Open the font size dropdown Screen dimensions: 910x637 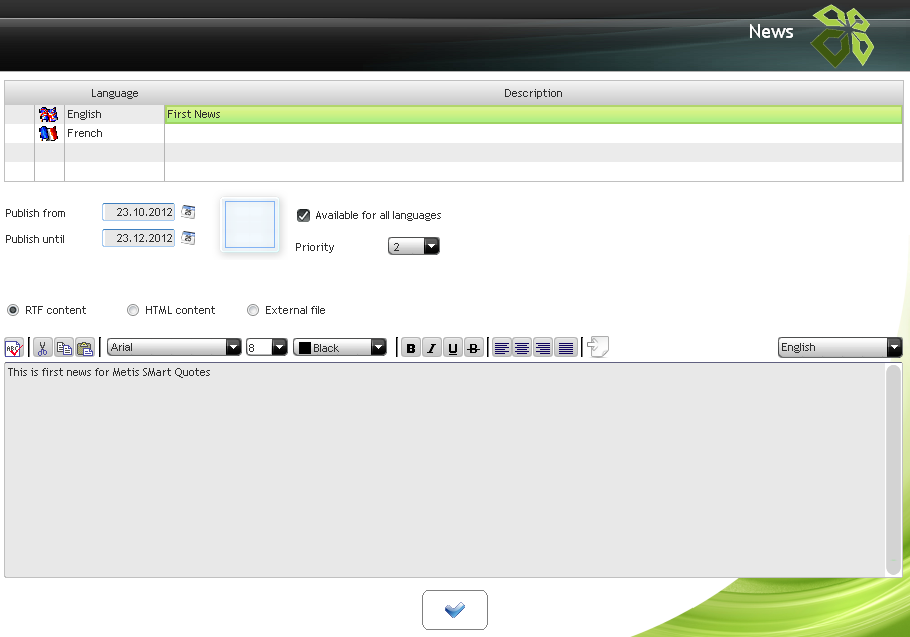(x=279, y=348)
